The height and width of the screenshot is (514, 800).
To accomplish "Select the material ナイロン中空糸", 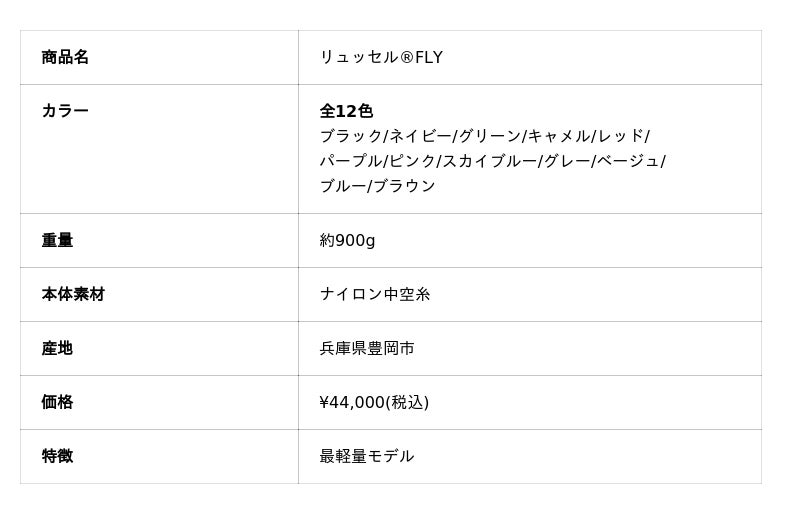I will (375, 294).
